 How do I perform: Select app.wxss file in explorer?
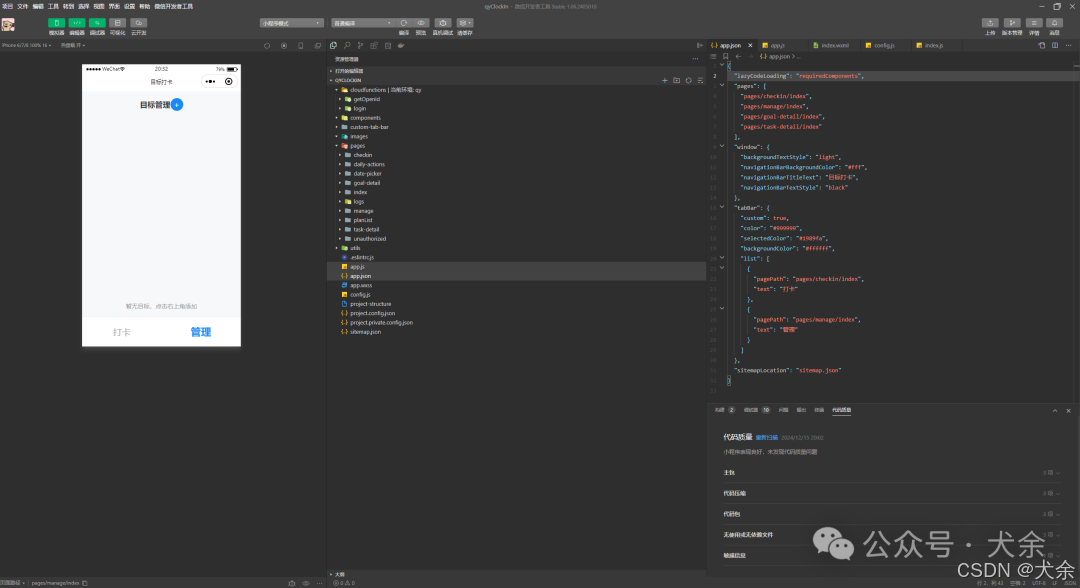360,285
